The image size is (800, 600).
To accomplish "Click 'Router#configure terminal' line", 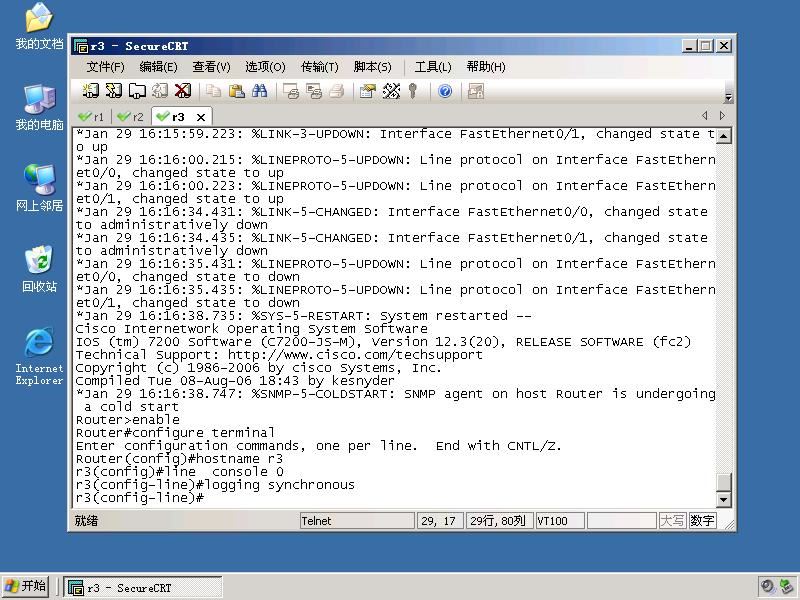I will 175,433.
